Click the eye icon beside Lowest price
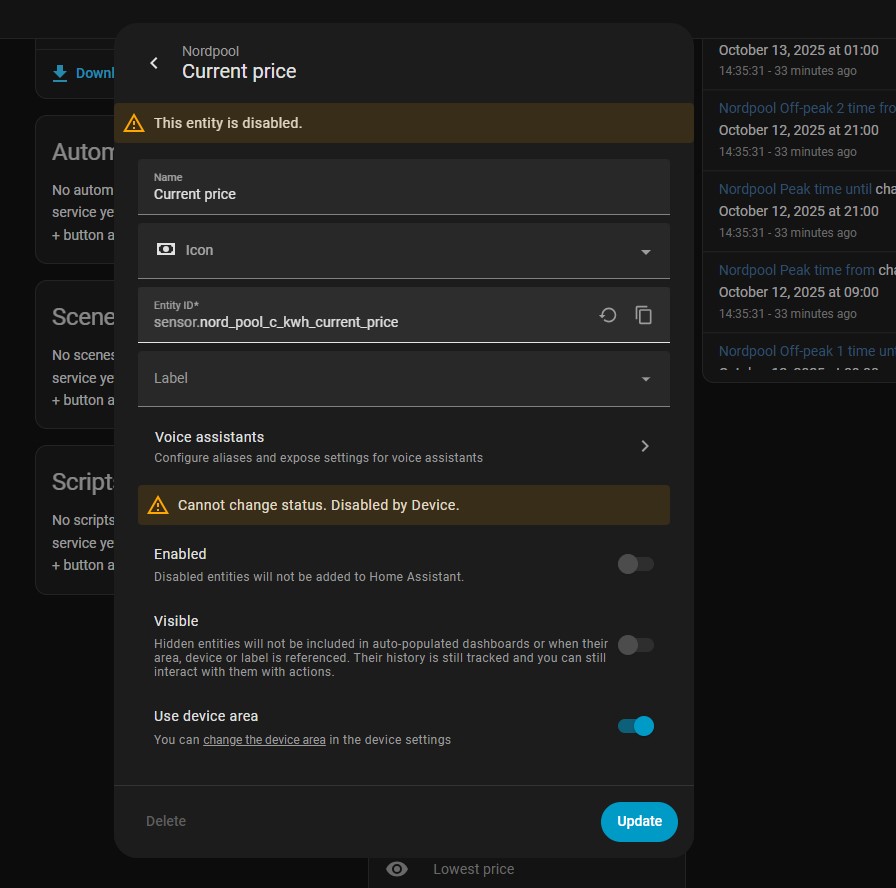The width and height of the screenshot is (896, 888). 397,869
